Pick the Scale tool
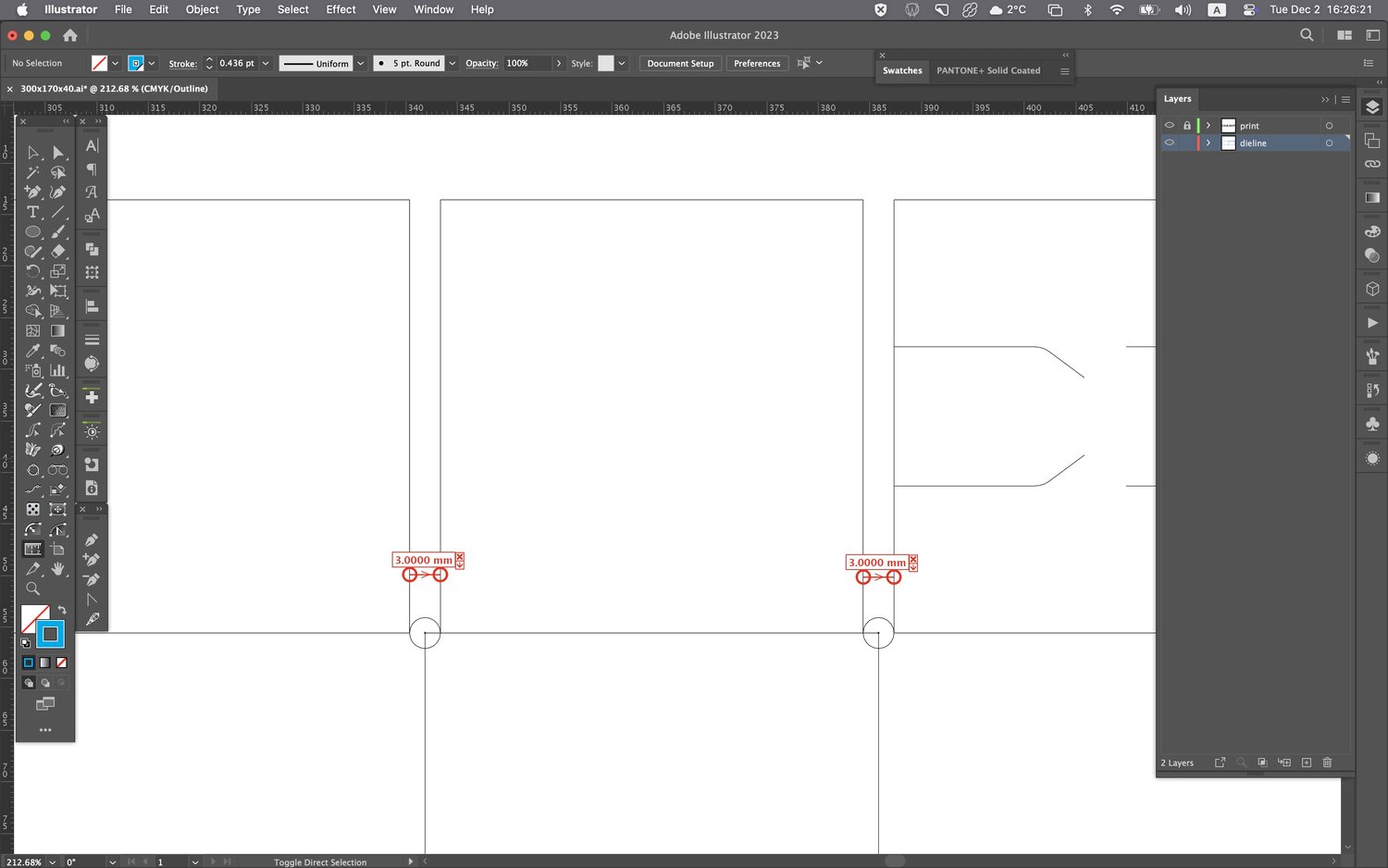The height and width of the screenshot is (868, 1388). [58, 271]
